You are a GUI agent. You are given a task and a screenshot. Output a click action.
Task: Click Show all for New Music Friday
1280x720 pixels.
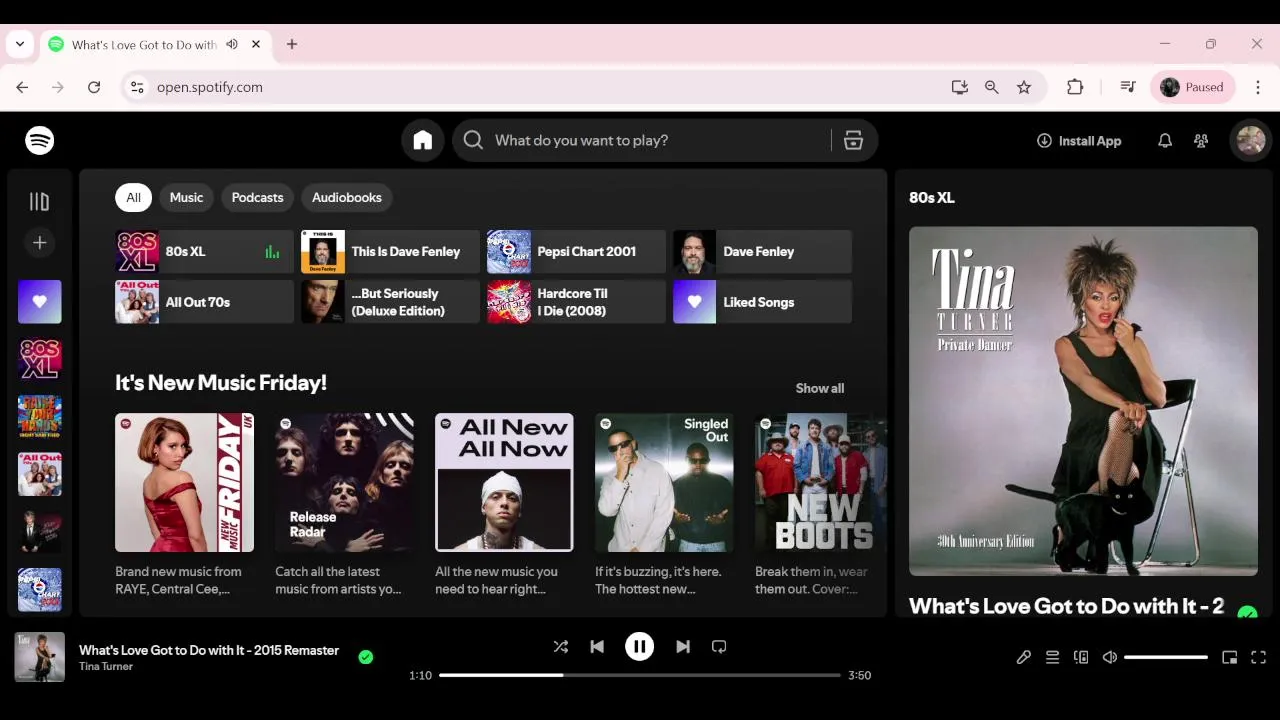pos(820,388)
